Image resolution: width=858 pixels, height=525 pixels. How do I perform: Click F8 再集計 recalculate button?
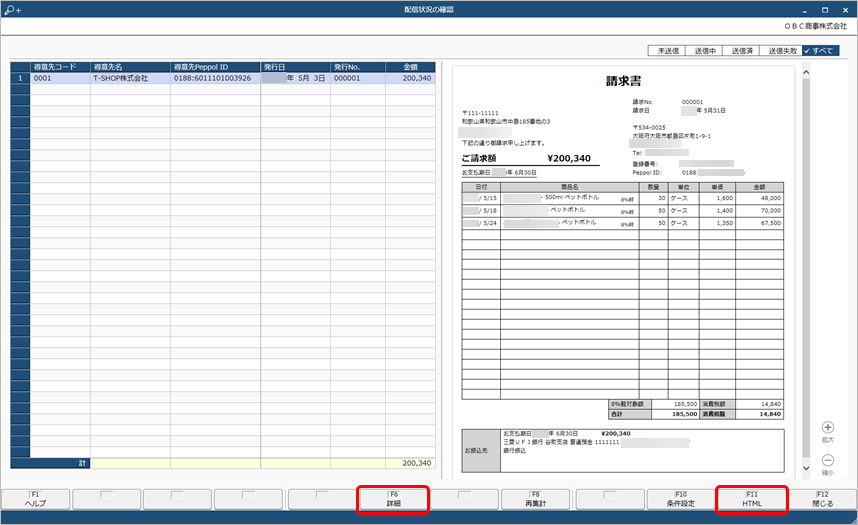(x=536, y=499)
